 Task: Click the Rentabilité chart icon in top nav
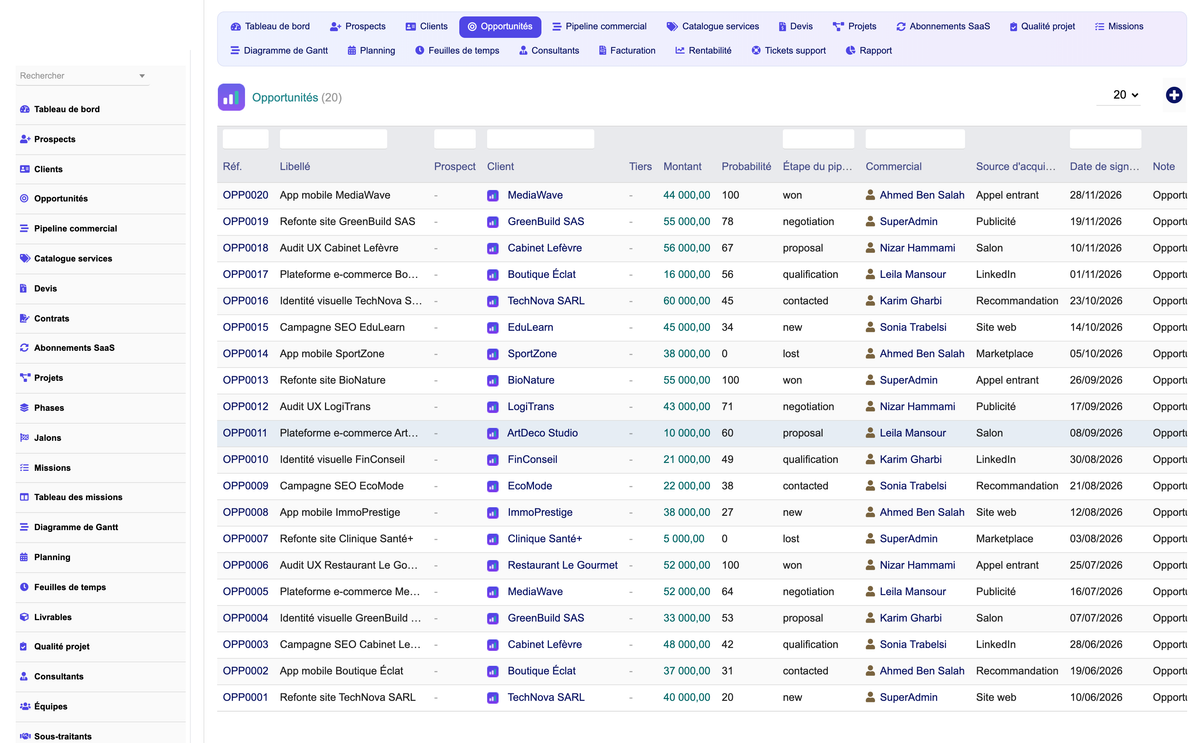680,50
